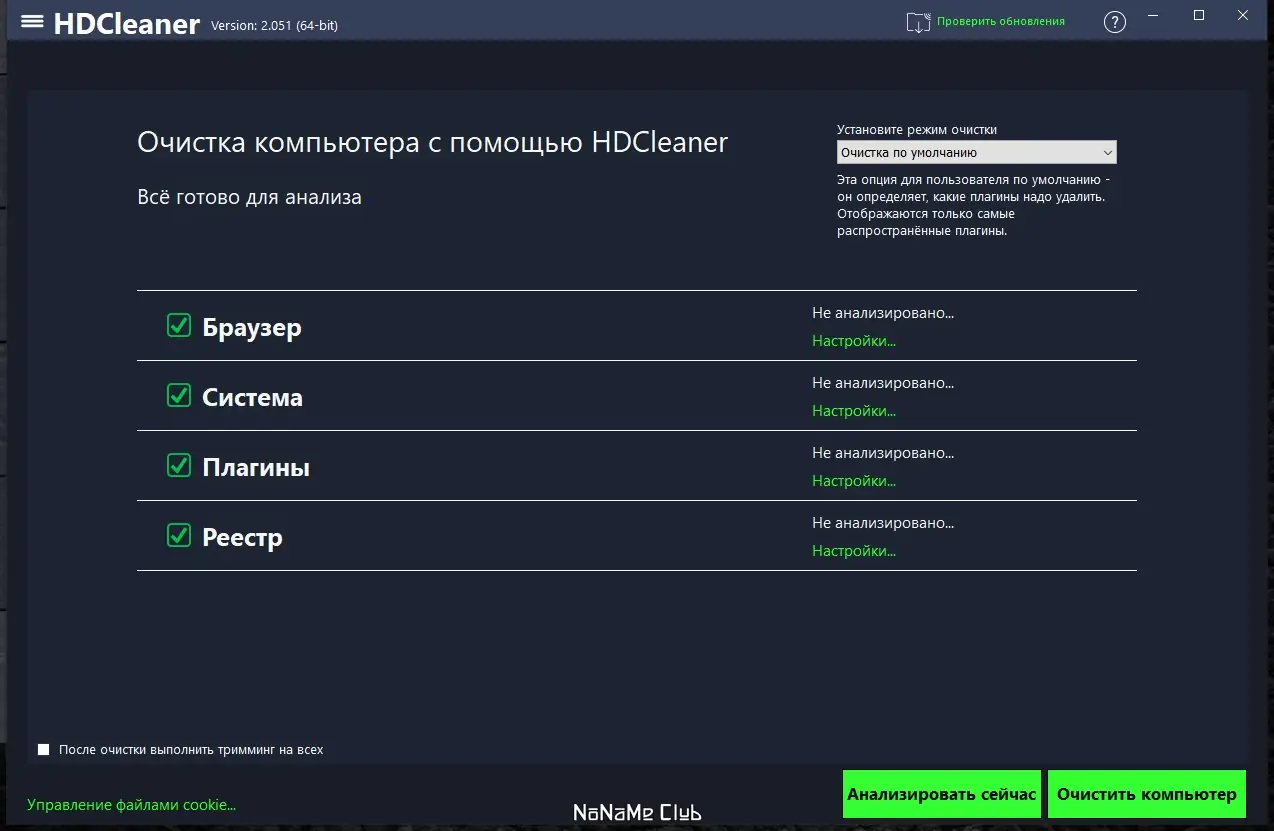Maximize the HDCleaner window
Screen dimensions: 1274x831
[x=1199, y=15]
